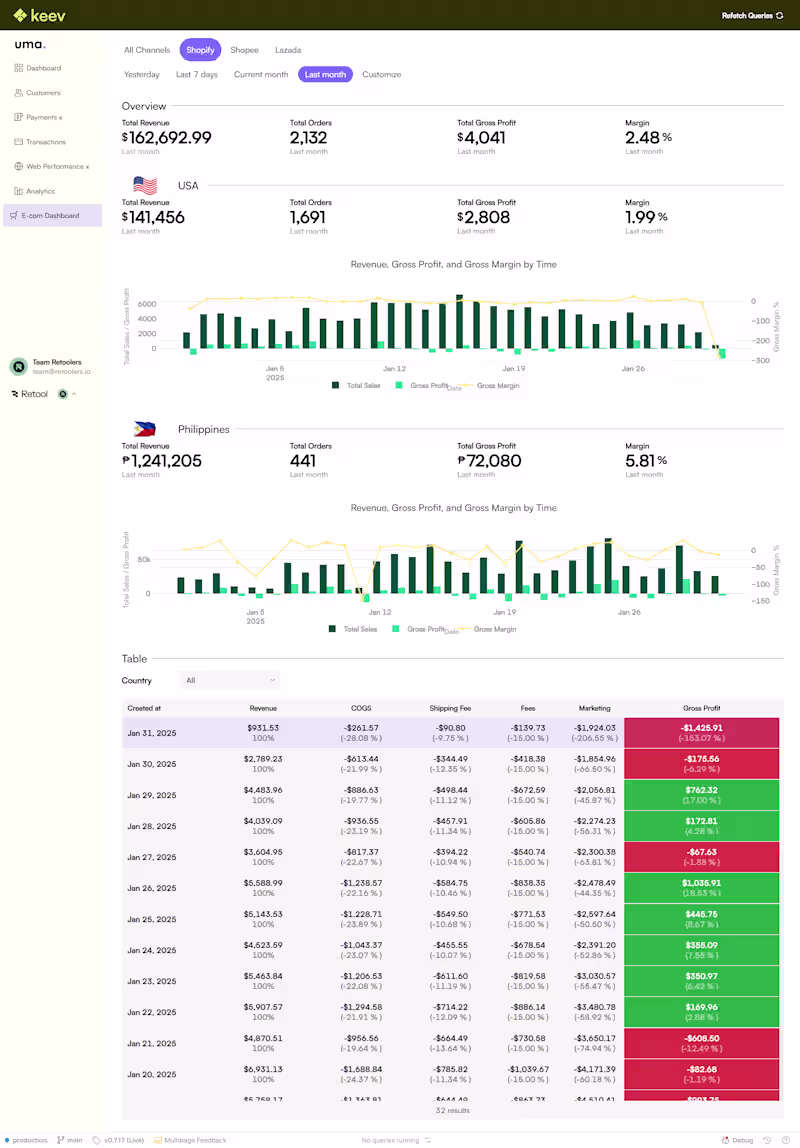Switch to the Lazada channel tab

point(288,50)
